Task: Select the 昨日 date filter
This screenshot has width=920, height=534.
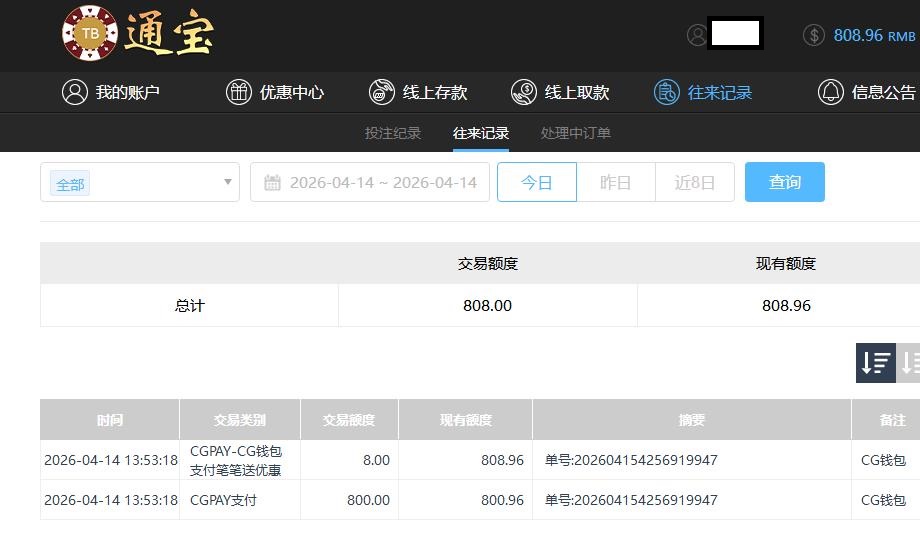Action: point(615,182)
